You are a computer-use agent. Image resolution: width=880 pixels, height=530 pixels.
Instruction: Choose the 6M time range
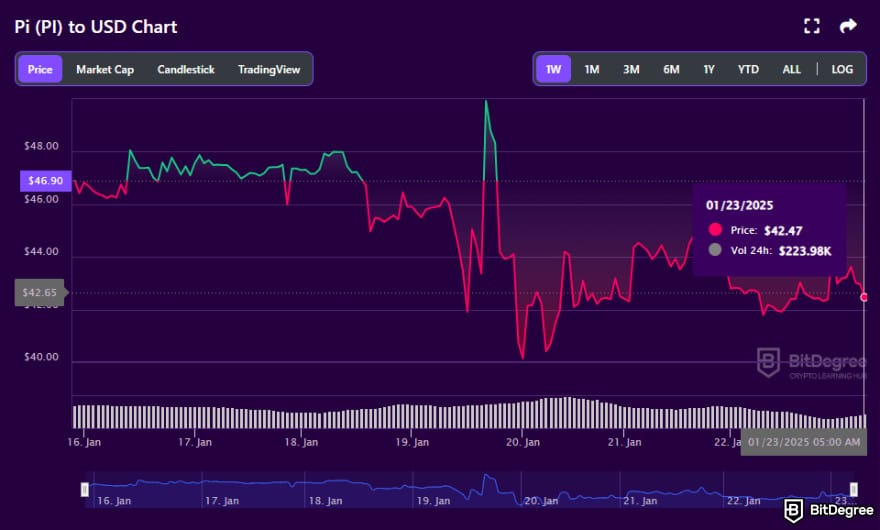671,69
